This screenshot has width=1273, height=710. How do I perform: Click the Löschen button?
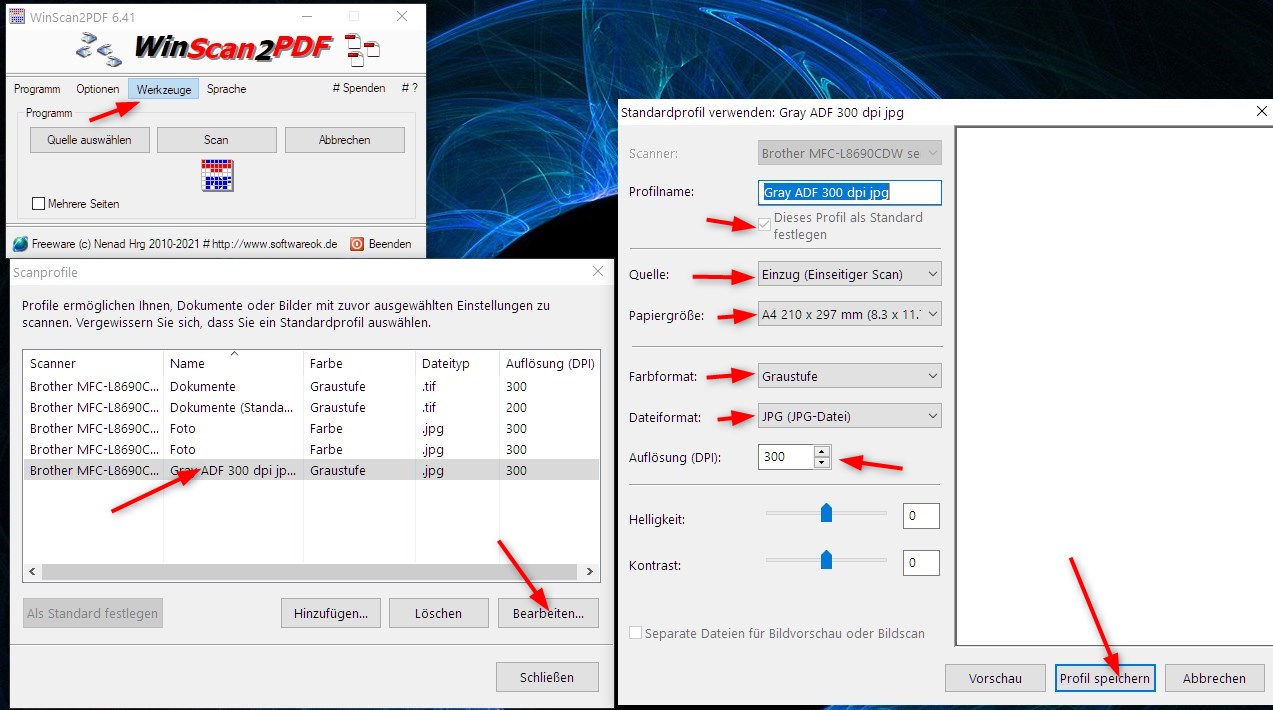click(x=438, y=613)
